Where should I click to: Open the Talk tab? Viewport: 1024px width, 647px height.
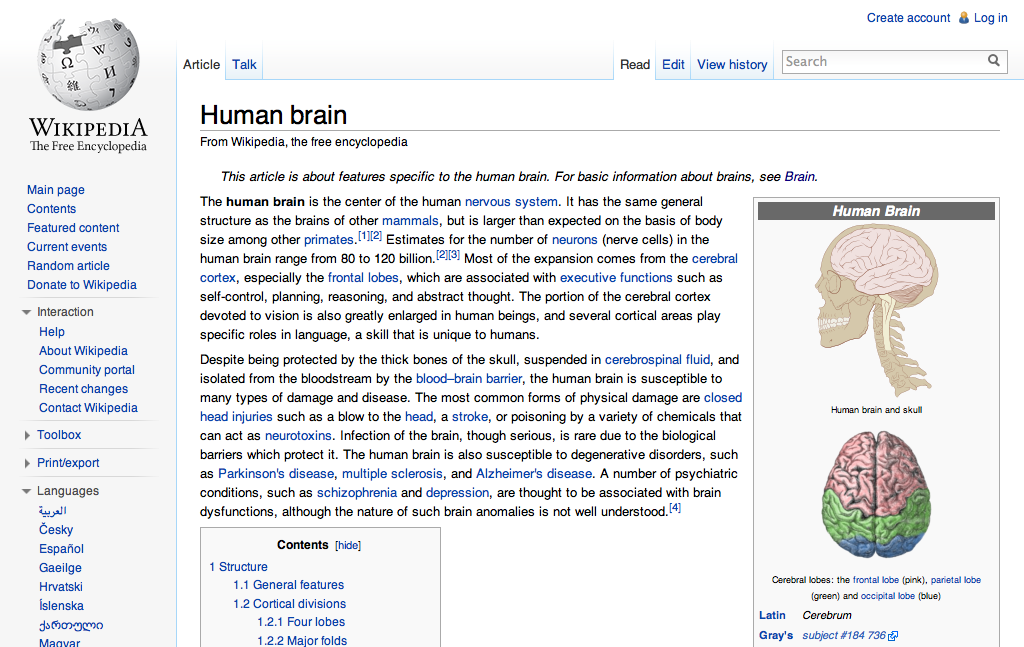(244, 65)
